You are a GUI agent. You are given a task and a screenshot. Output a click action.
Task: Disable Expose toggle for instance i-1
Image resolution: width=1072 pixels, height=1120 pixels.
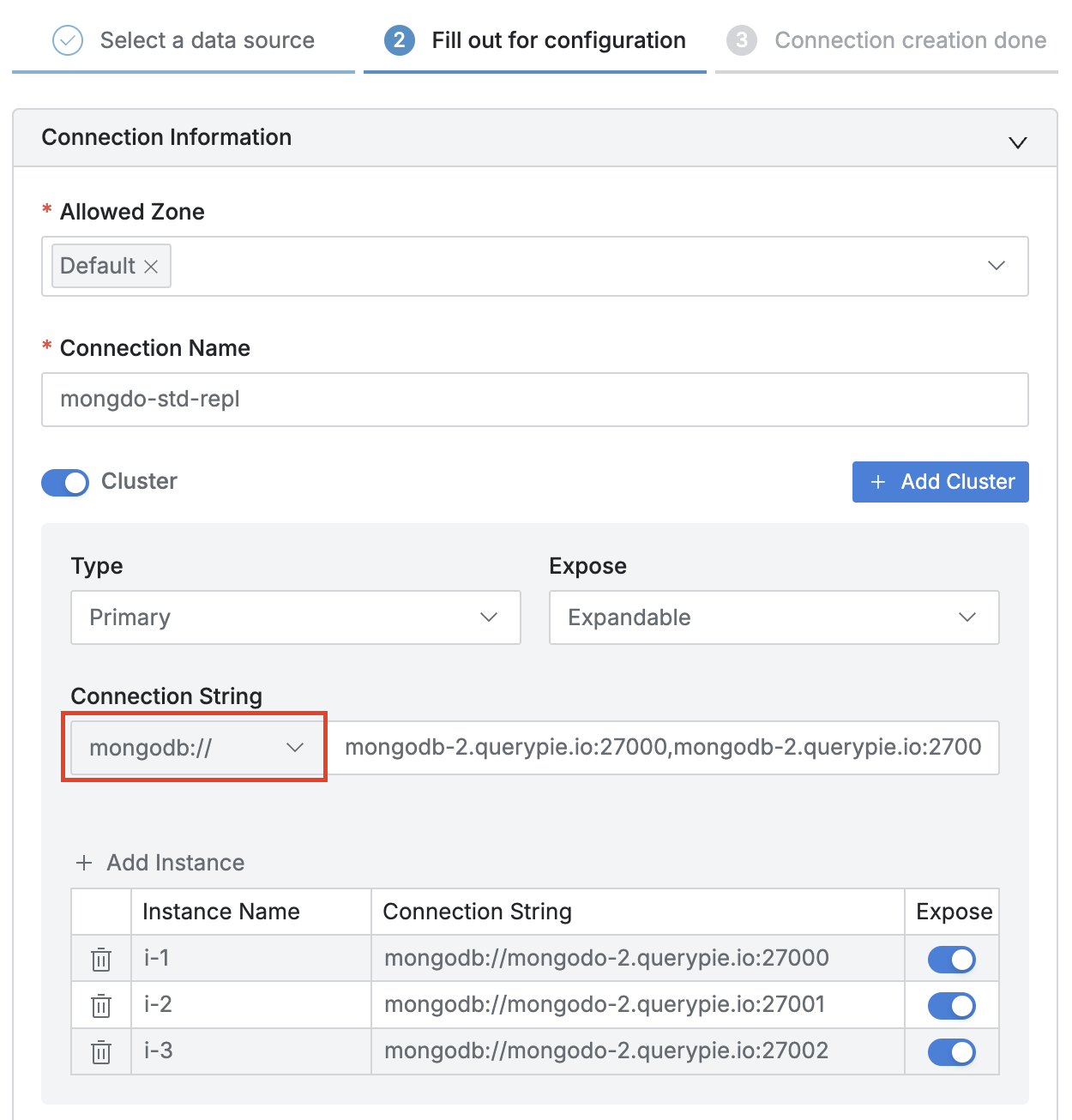[x=951, y=960]
